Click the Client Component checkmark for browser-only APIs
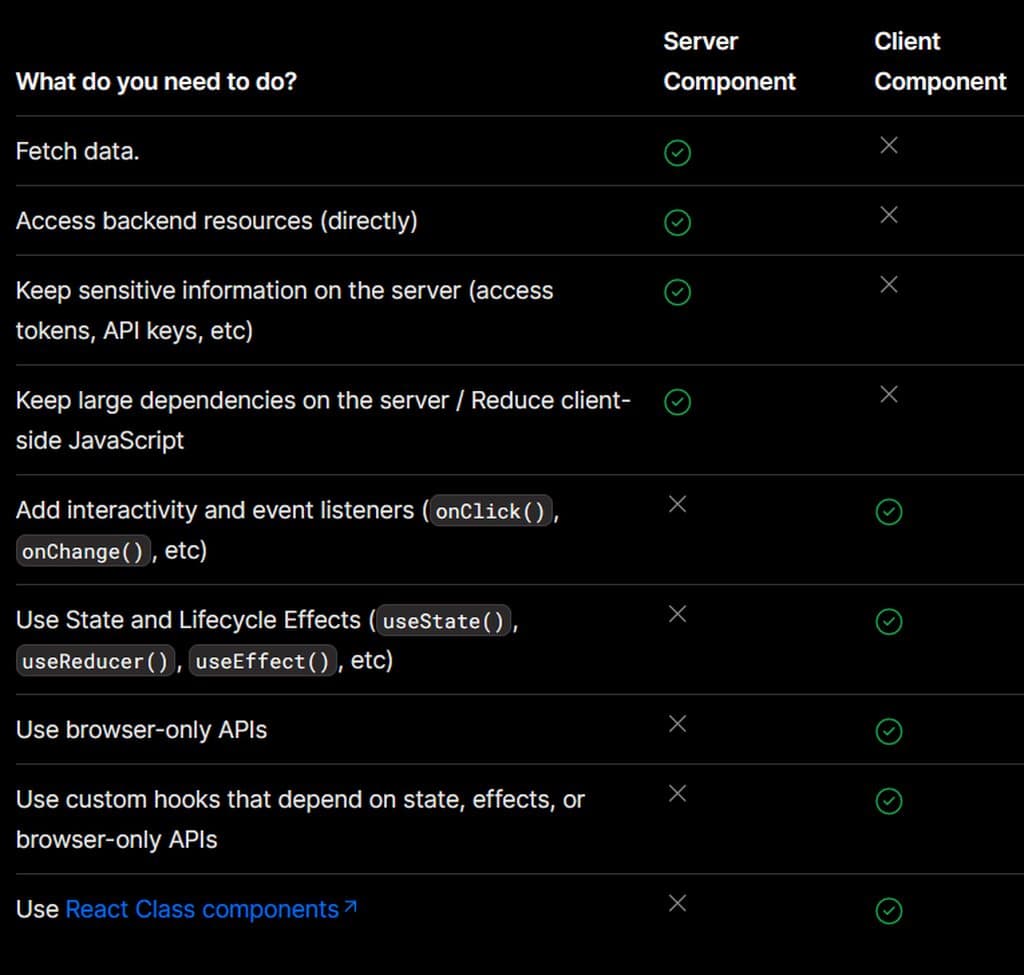Screen dimensions: 1024x975 point(889,731)
